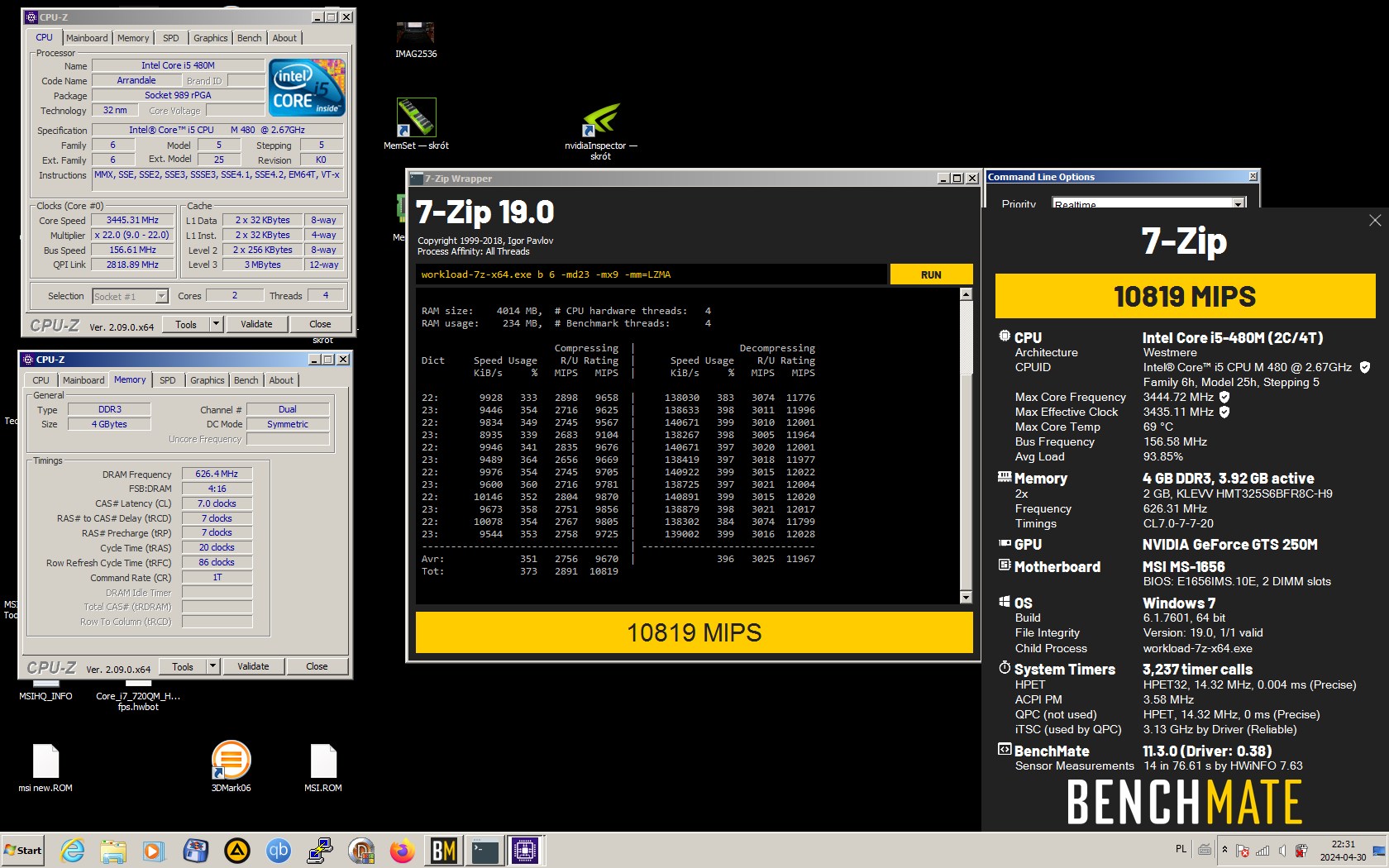Click the 7-Zip Wrapper scrollbar up arrow
Viewport: 1389px width, 868px height.
966,294
